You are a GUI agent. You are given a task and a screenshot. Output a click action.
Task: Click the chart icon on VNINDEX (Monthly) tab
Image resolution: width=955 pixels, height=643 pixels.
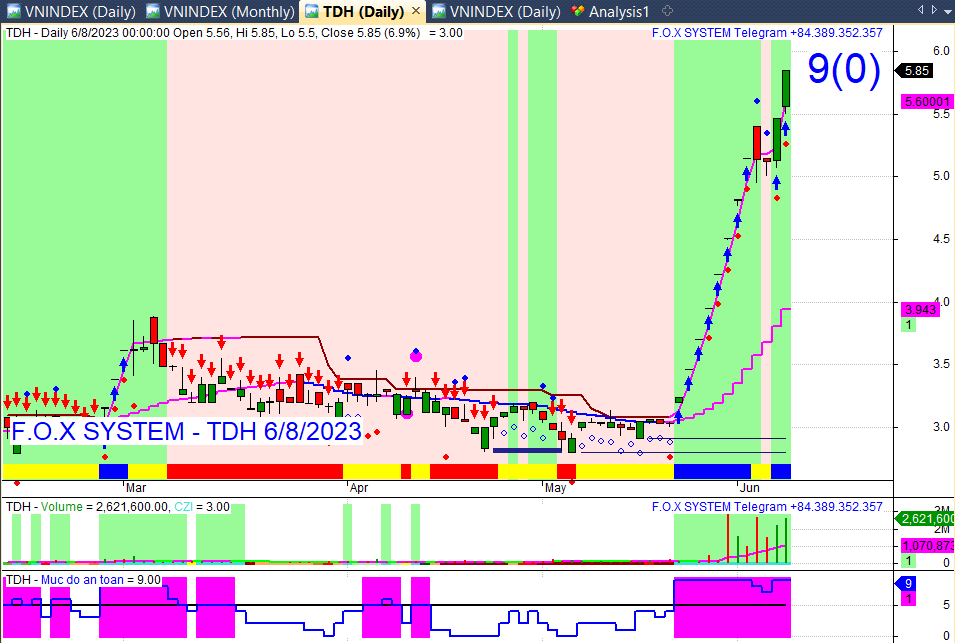pos(153,11)
